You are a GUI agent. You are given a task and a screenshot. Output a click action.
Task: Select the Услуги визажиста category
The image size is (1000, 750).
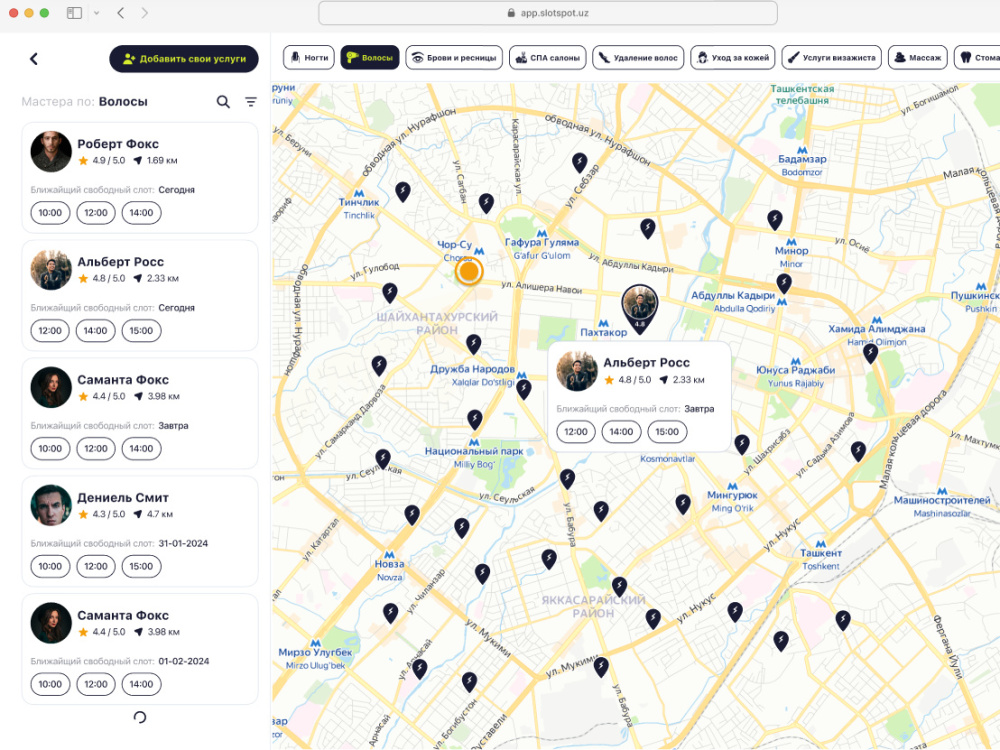click(832, 57)
